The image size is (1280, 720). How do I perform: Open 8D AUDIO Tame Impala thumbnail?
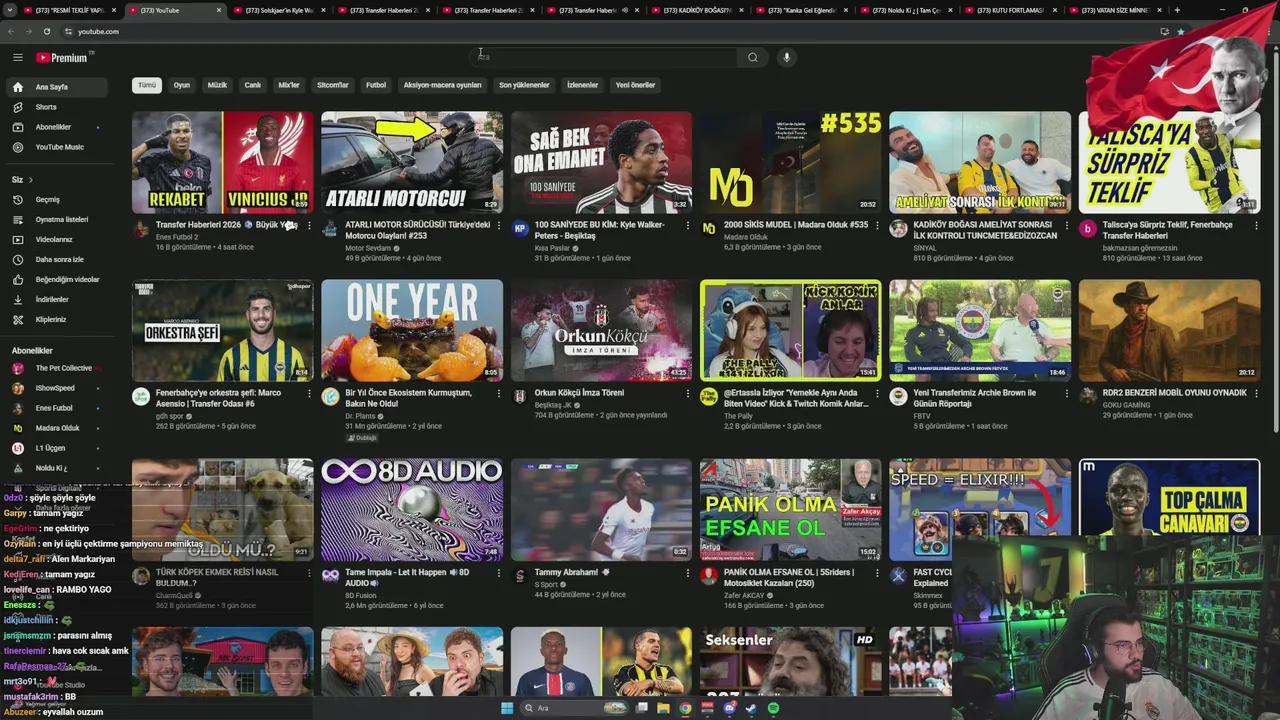[x=412, y=509]
